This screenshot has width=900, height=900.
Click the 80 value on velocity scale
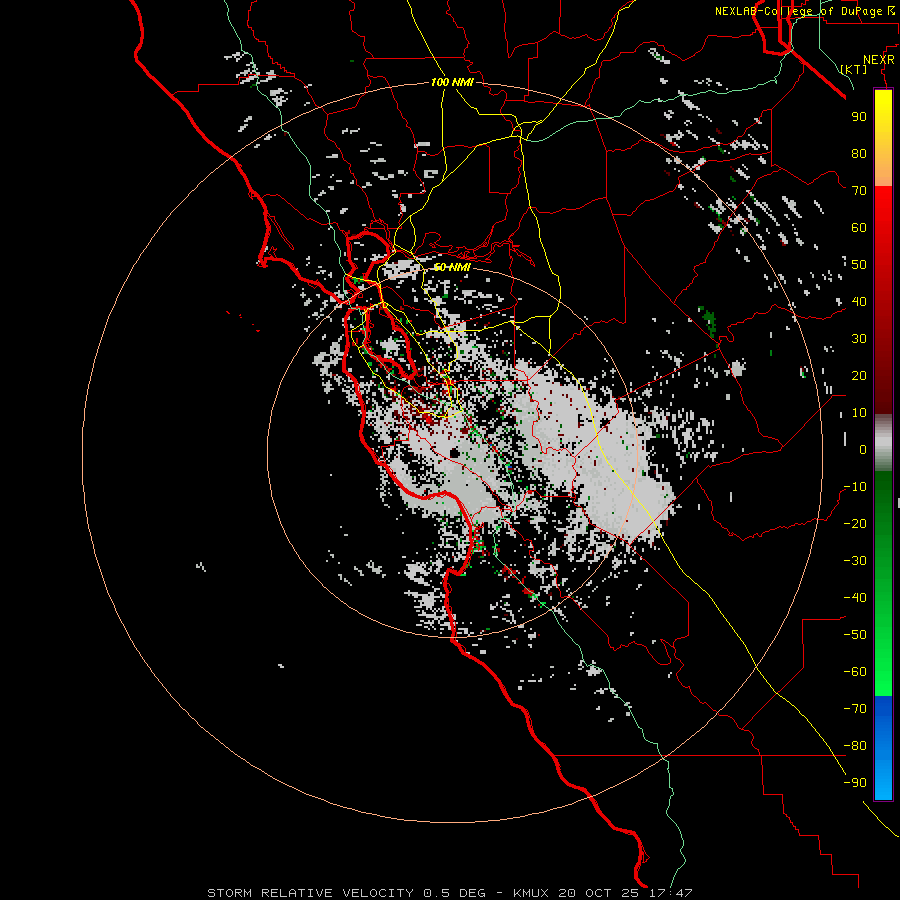click(x=859, y=154)
